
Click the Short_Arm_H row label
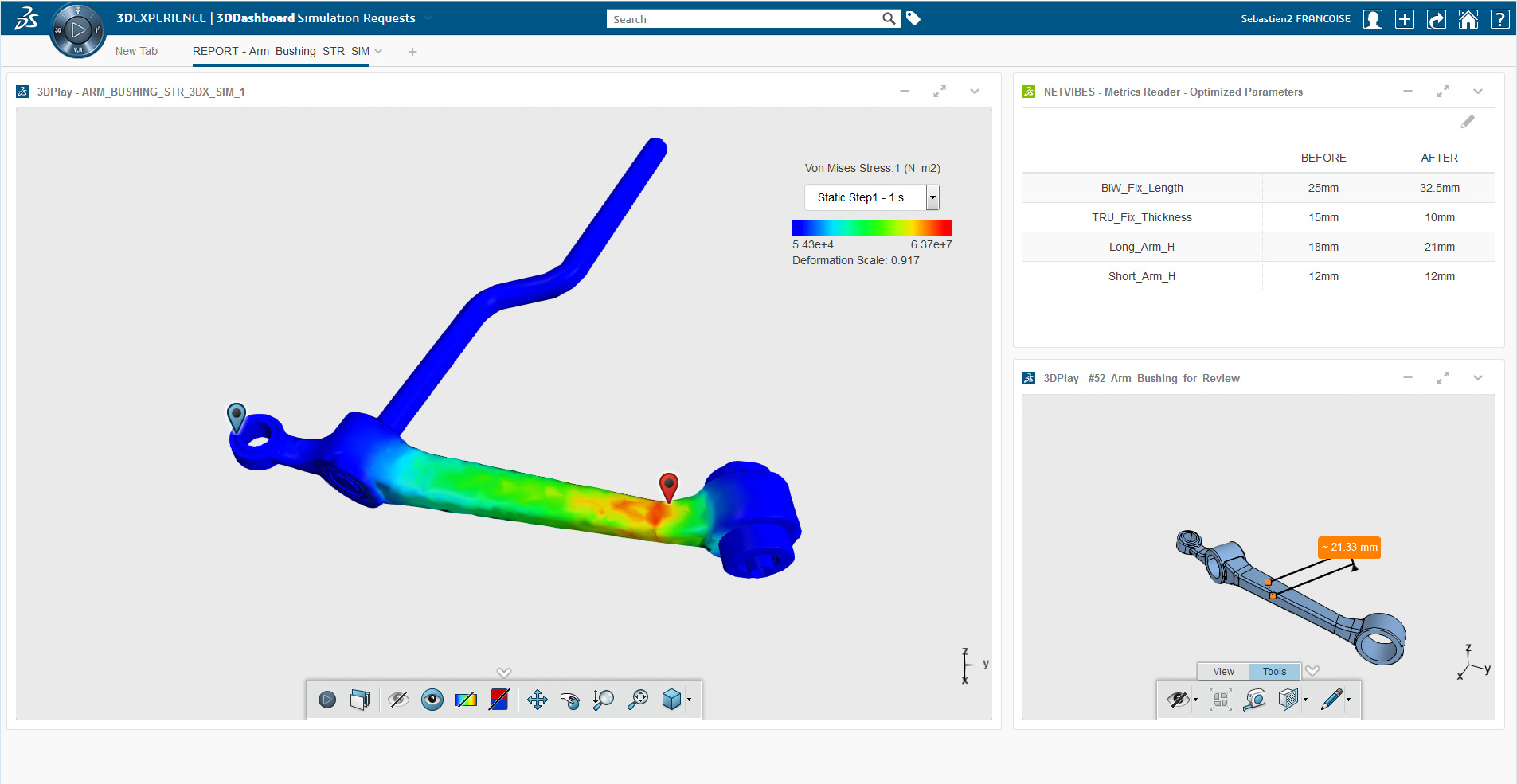point(1142,276)
